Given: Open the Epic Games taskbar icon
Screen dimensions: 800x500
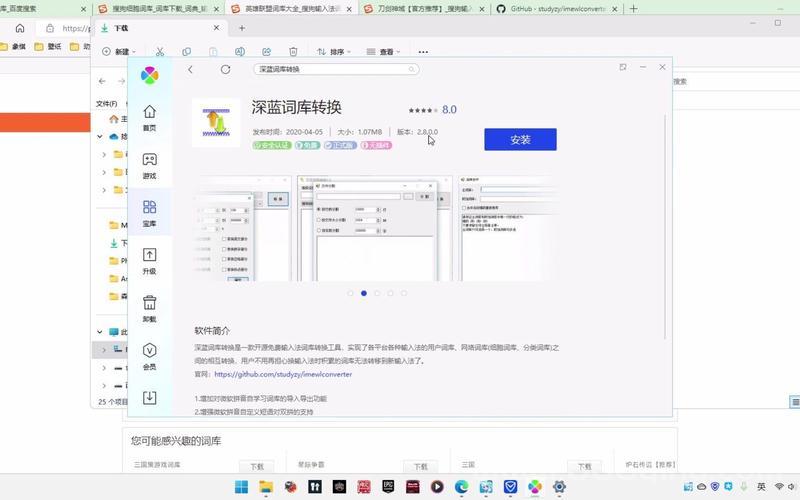Looking at the screenshot, I should click(x=388, y=487).
